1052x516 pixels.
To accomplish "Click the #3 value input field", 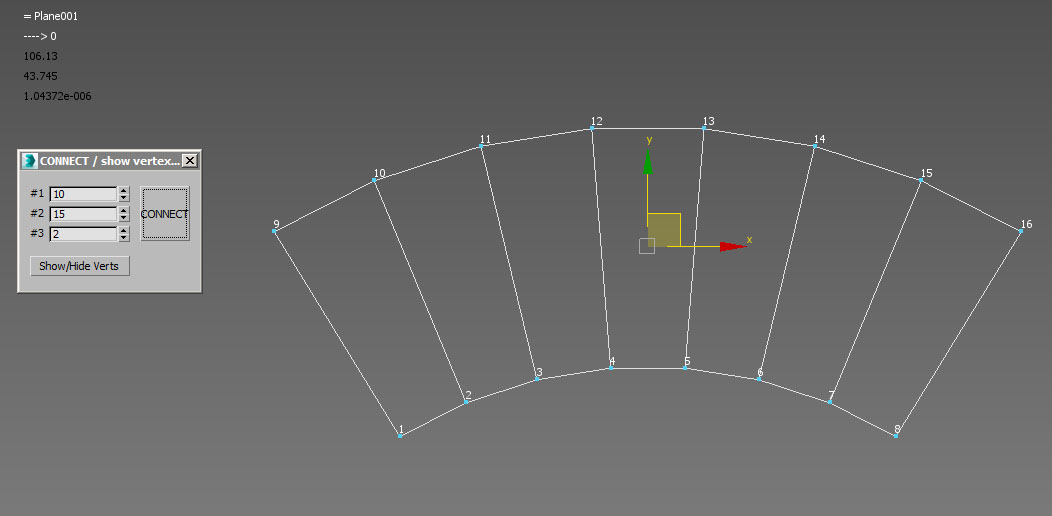I will click(x=83, y=234).
